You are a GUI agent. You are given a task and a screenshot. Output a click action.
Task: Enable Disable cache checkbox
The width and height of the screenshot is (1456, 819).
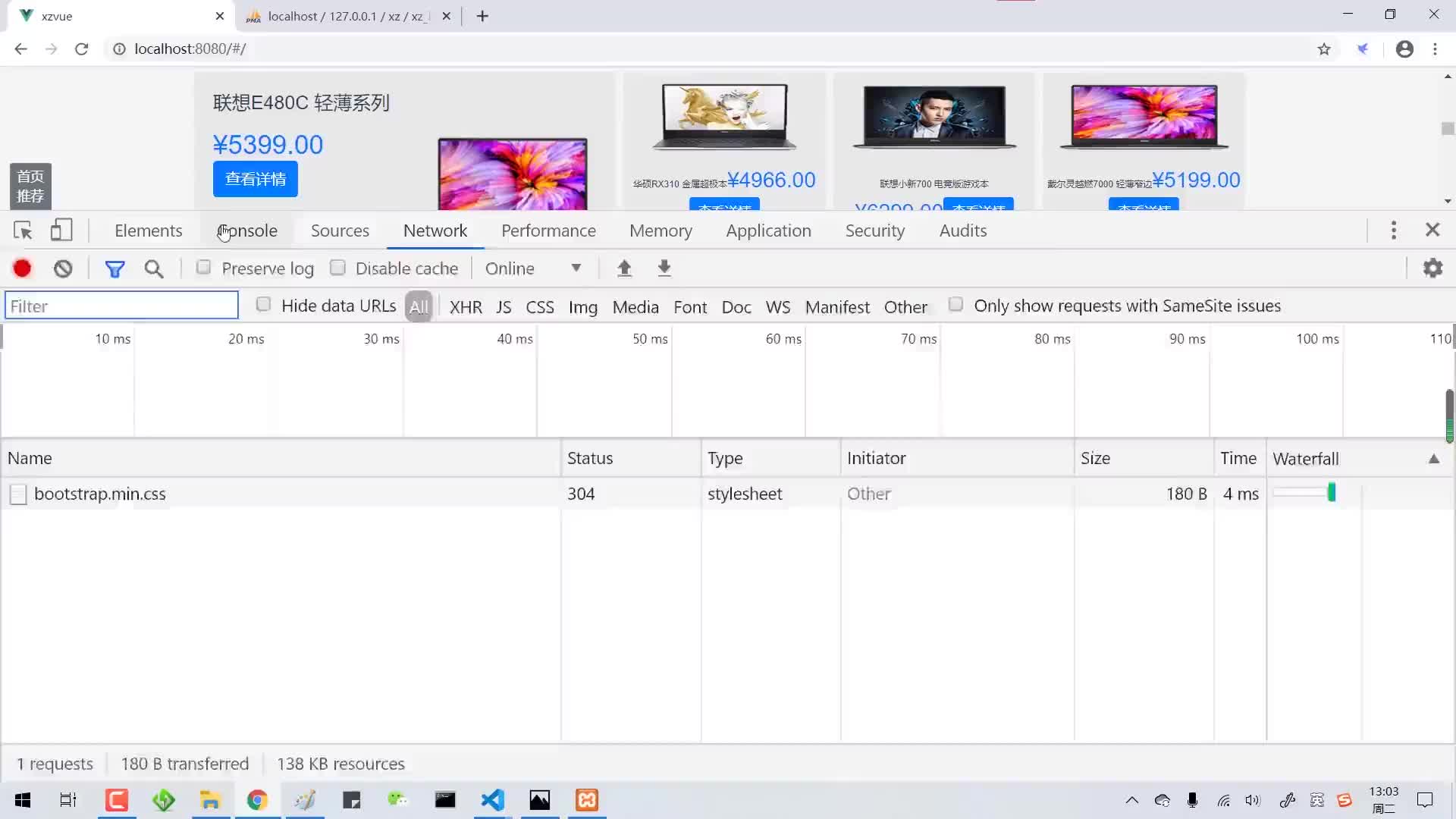[x=337, y=267]
